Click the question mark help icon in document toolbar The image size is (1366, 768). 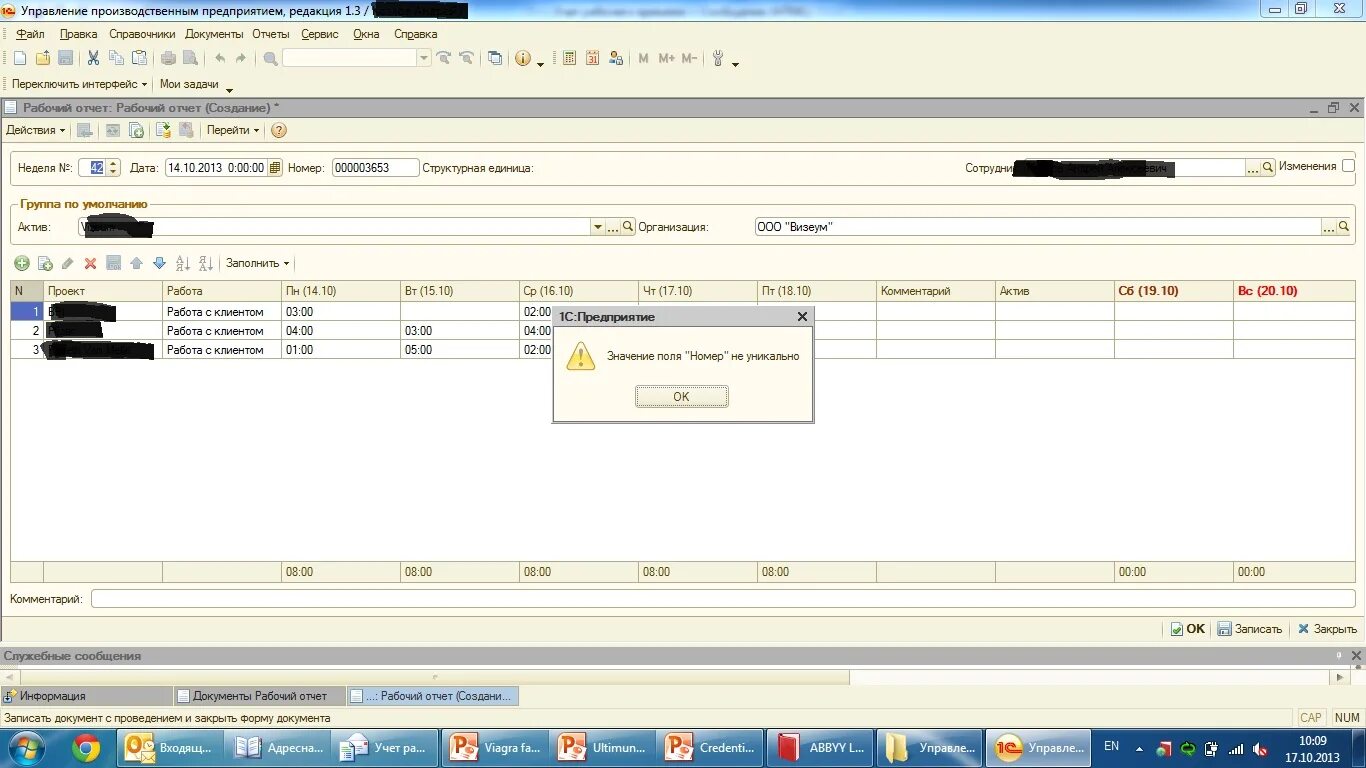279,131
